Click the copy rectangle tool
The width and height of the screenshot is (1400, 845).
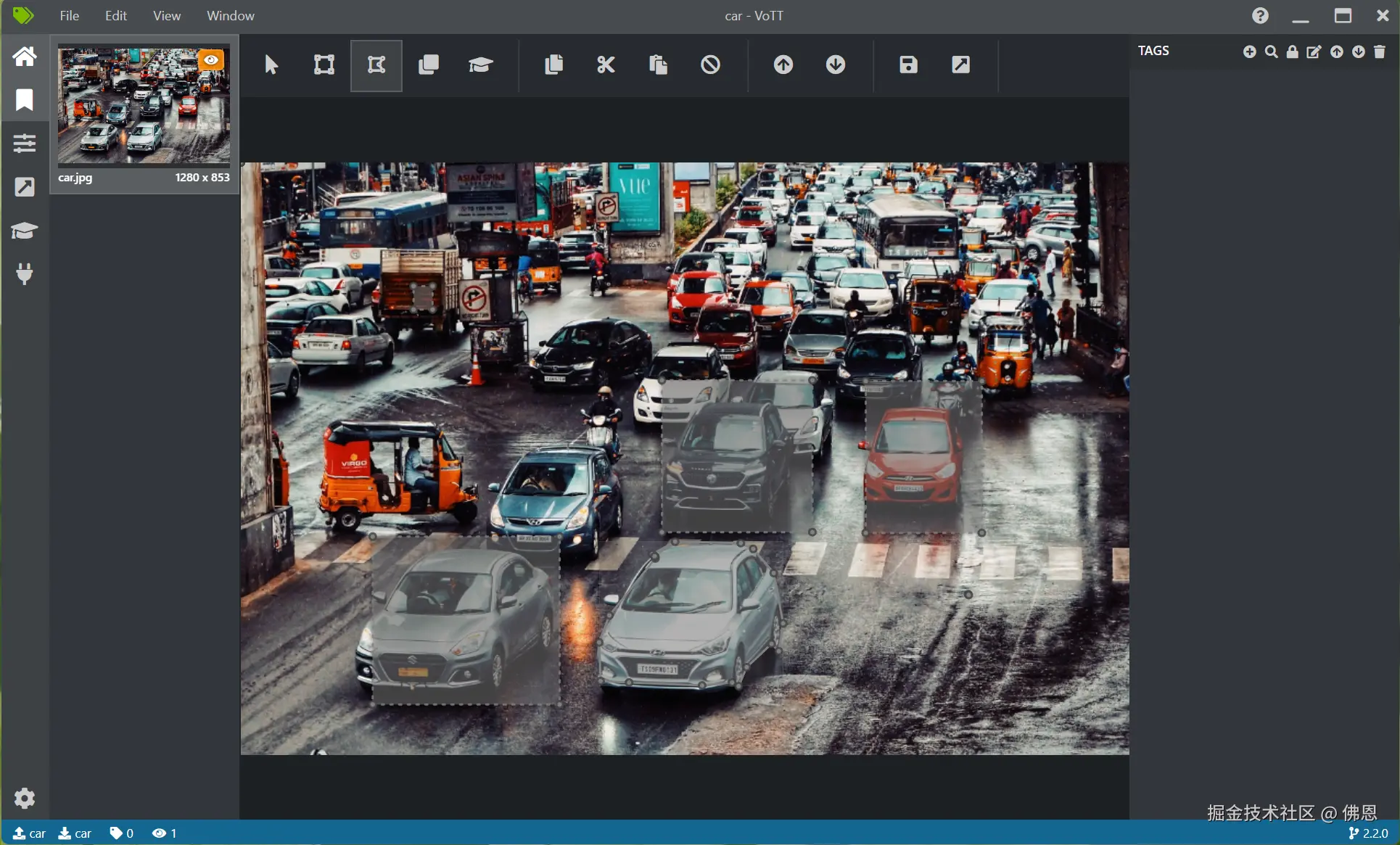429,65
